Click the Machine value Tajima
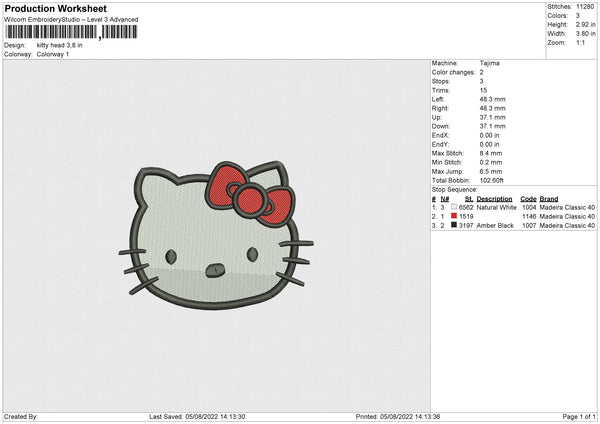The width and height of the screenshot is (600, 424). click(489, 63)
